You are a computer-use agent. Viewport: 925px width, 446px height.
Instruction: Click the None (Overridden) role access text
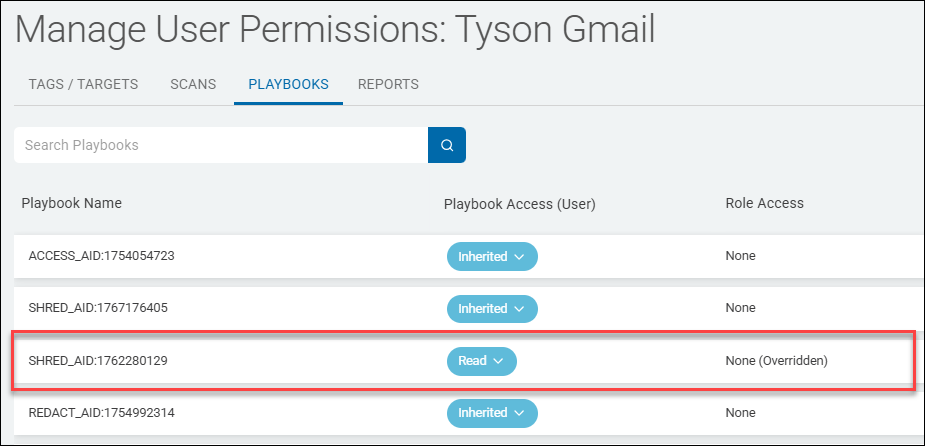[776, 361]
